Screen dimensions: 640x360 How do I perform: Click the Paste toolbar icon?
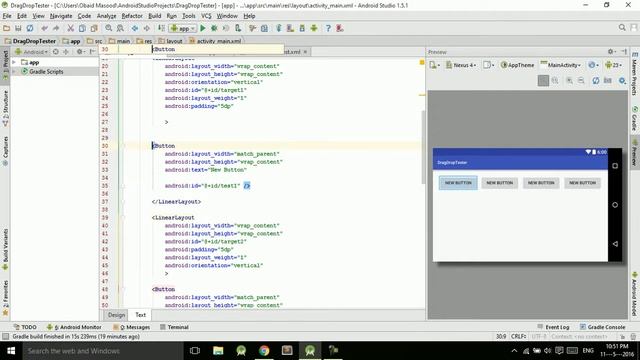94,28
